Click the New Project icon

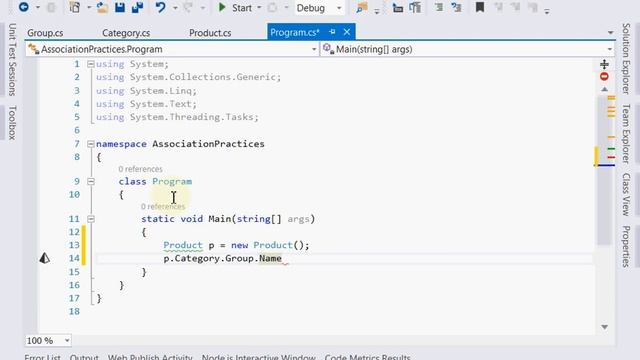tap(75, 7)
